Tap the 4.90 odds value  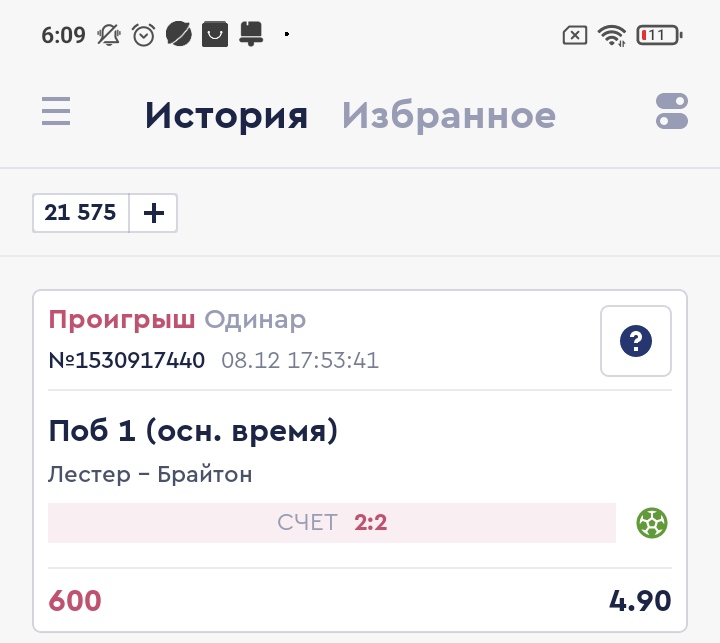pyautogui.click(x=640, y=601)
